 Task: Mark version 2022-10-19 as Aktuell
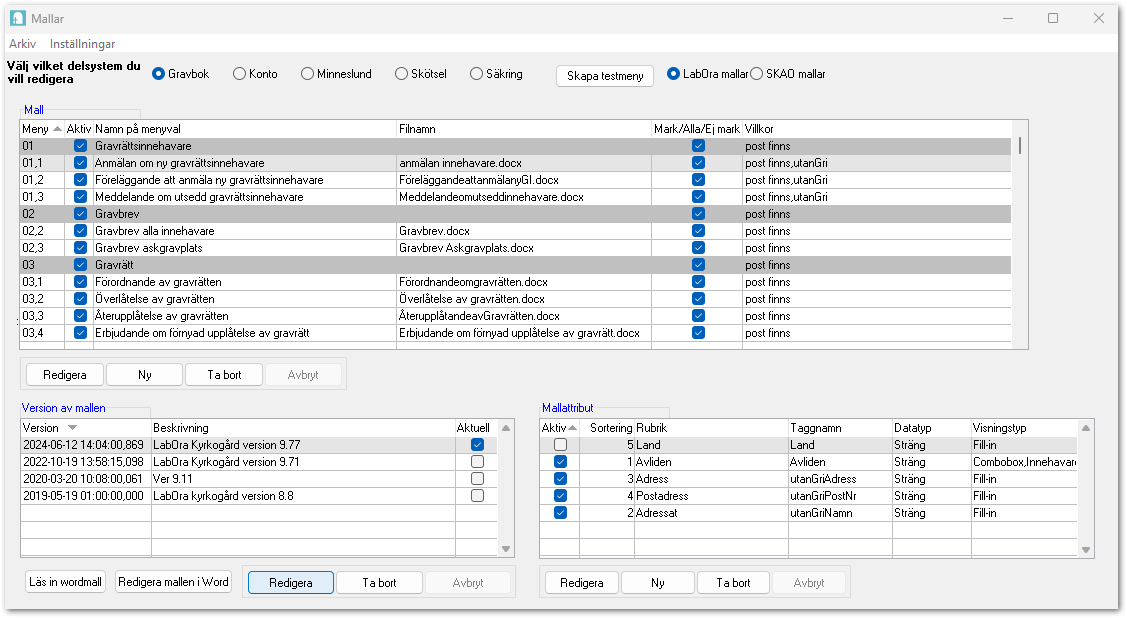(477, 462)
